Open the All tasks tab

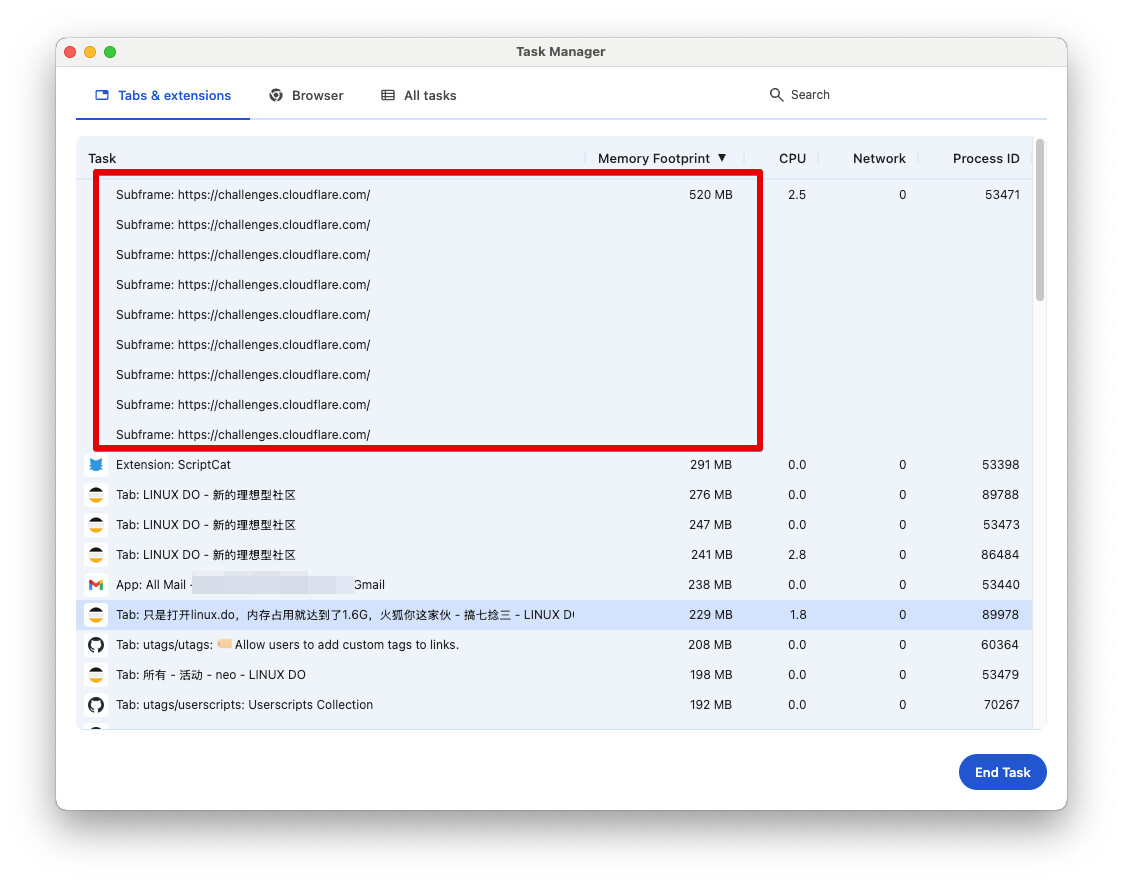pos(419,95)
